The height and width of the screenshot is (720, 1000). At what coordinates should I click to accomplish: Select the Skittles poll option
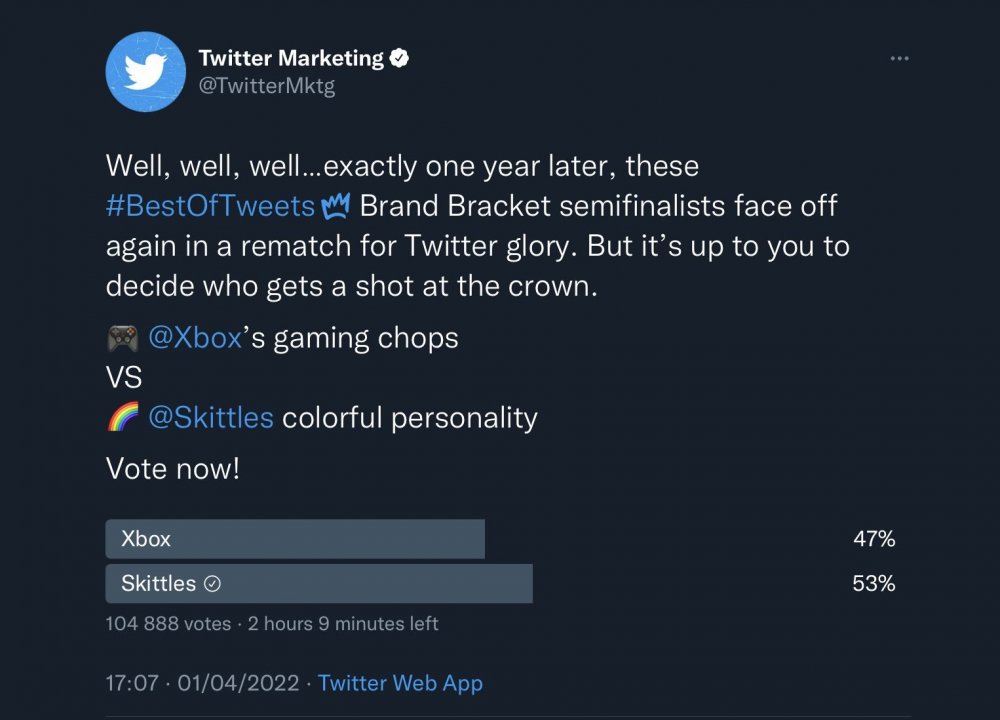[x=318, y=584]
